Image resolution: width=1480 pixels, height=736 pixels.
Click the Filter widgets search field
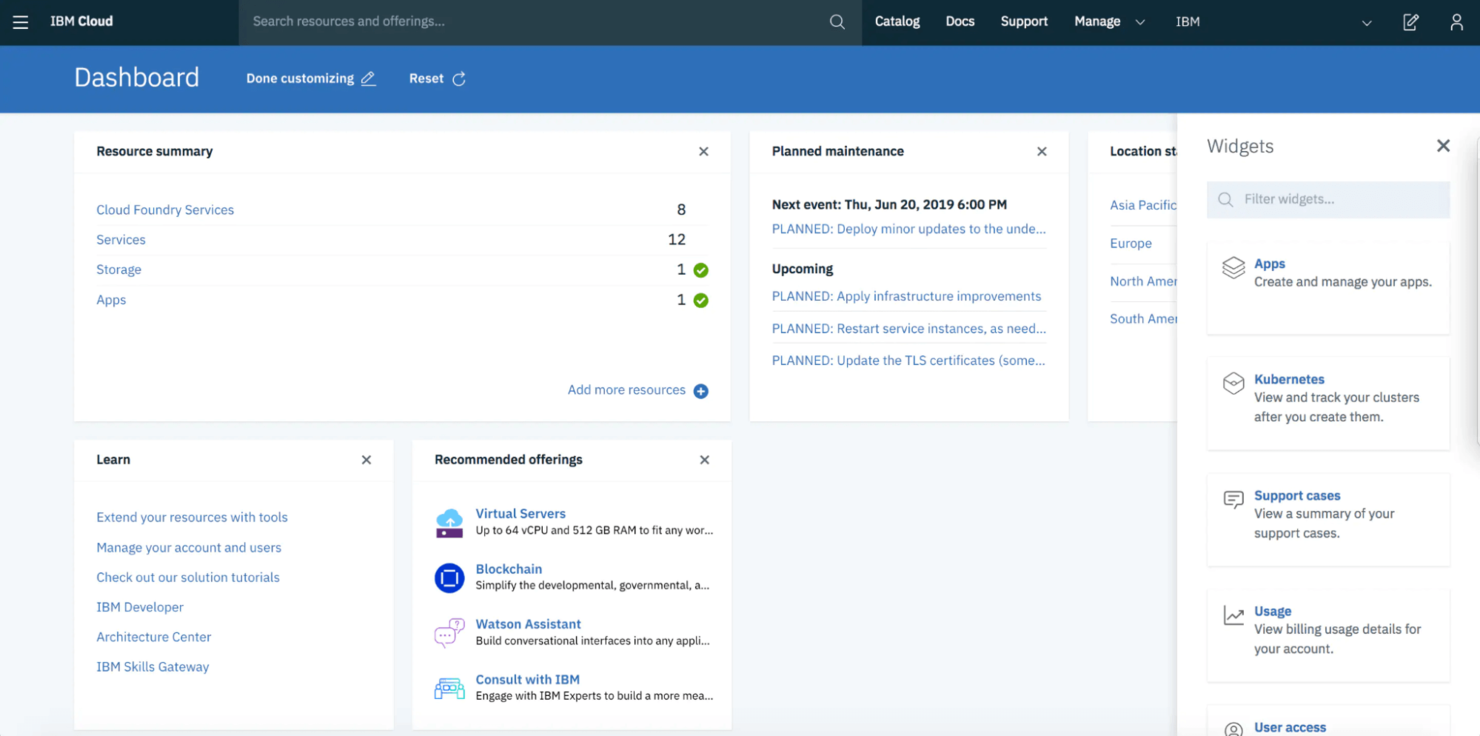point(1327,199)
